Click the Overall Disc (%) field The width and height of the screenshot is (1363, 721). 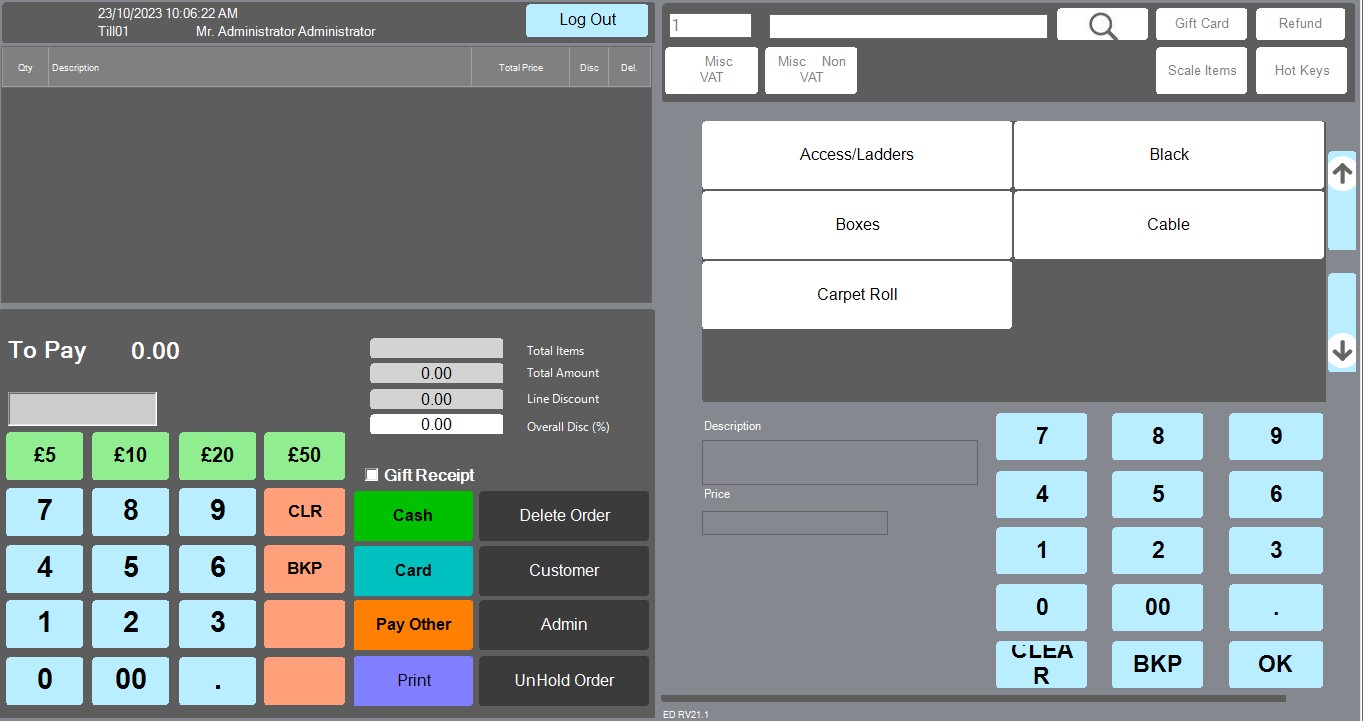click(436, 425)
